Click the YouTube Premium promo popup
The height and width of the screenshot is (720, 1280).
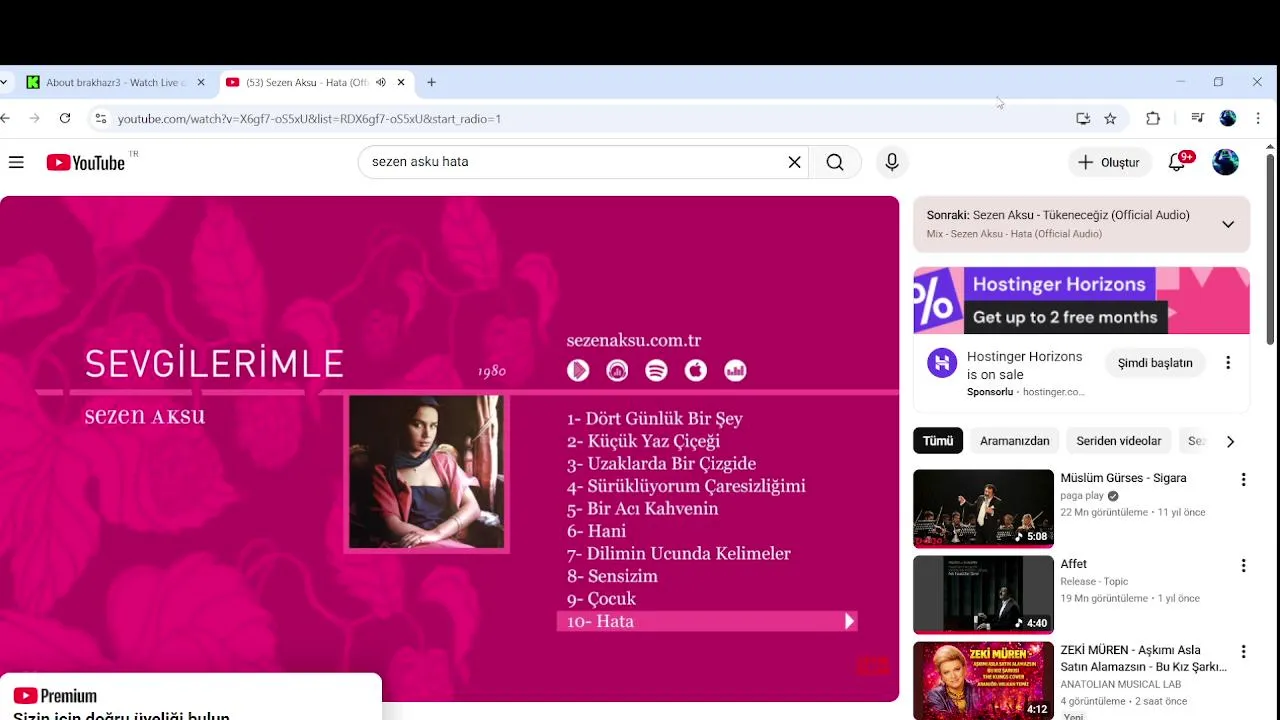pos(190,697)
